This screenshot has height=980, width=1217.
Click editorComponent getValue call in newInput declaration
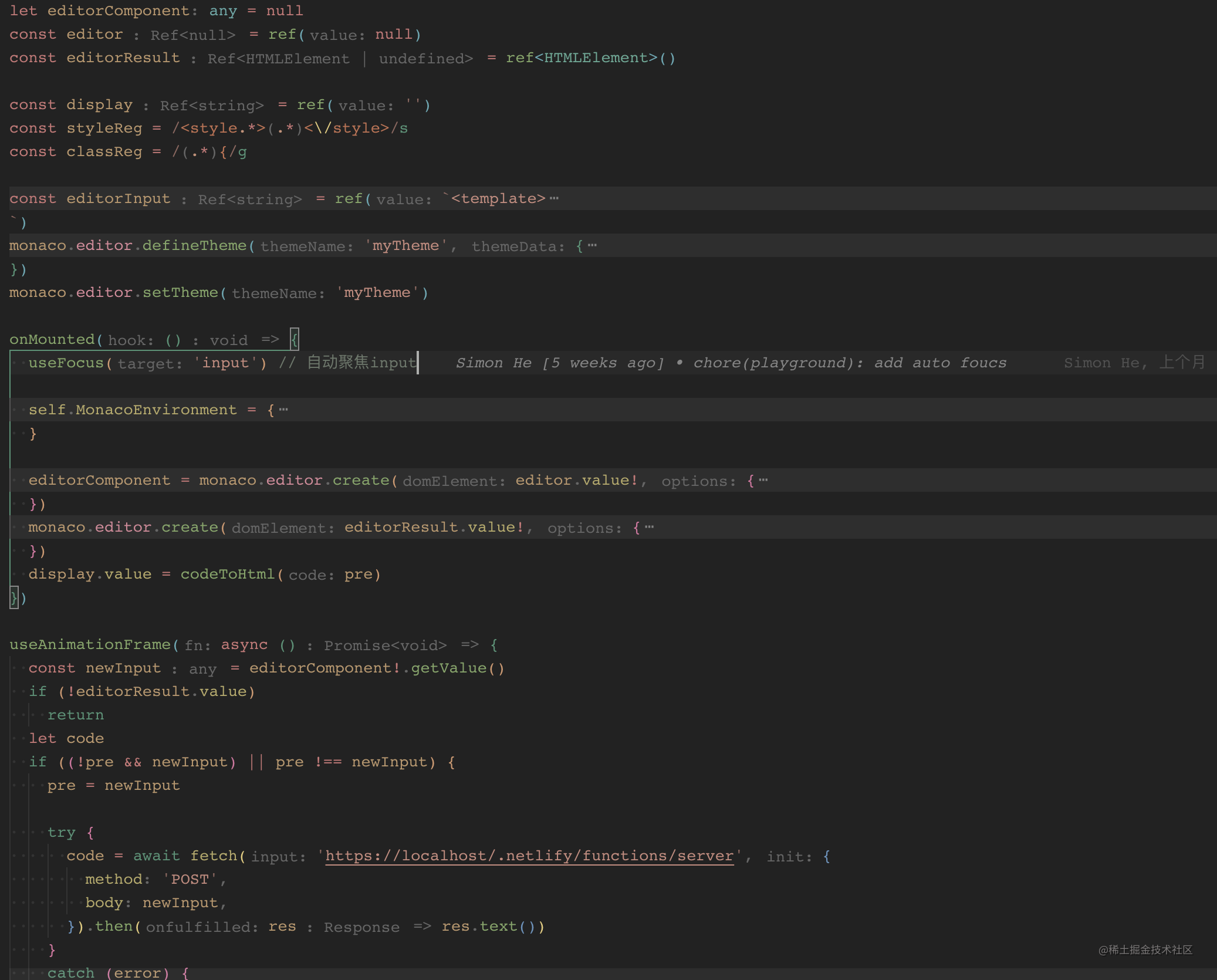[x=376, y=668]
